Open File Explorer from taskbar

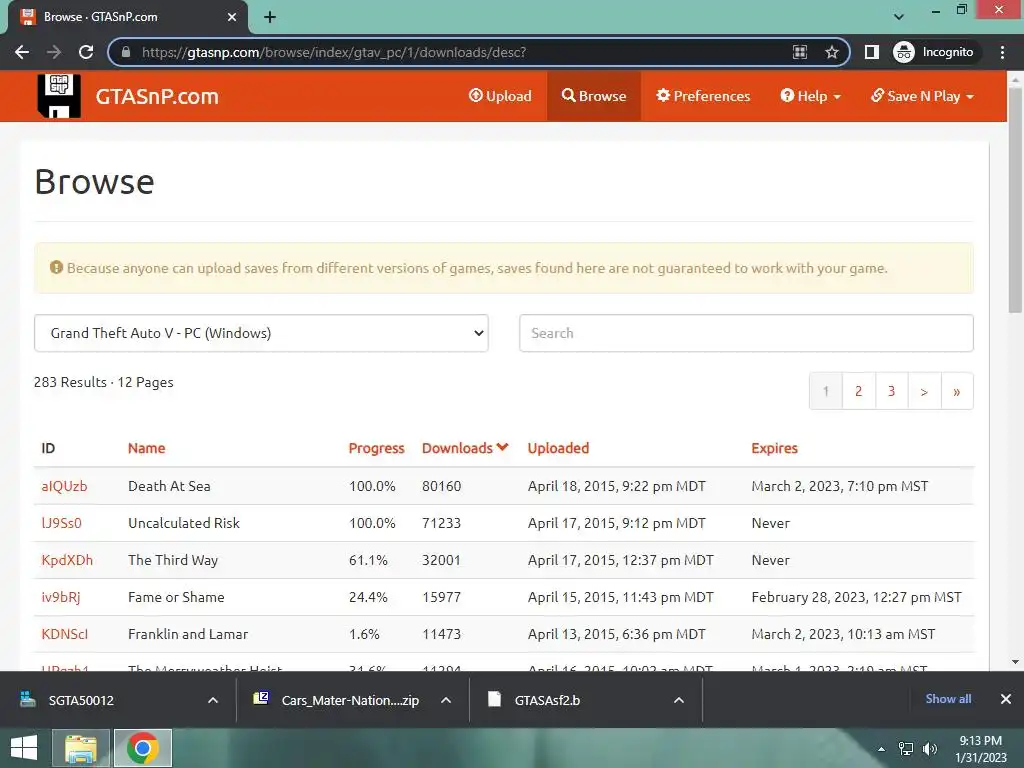[80, 748]
